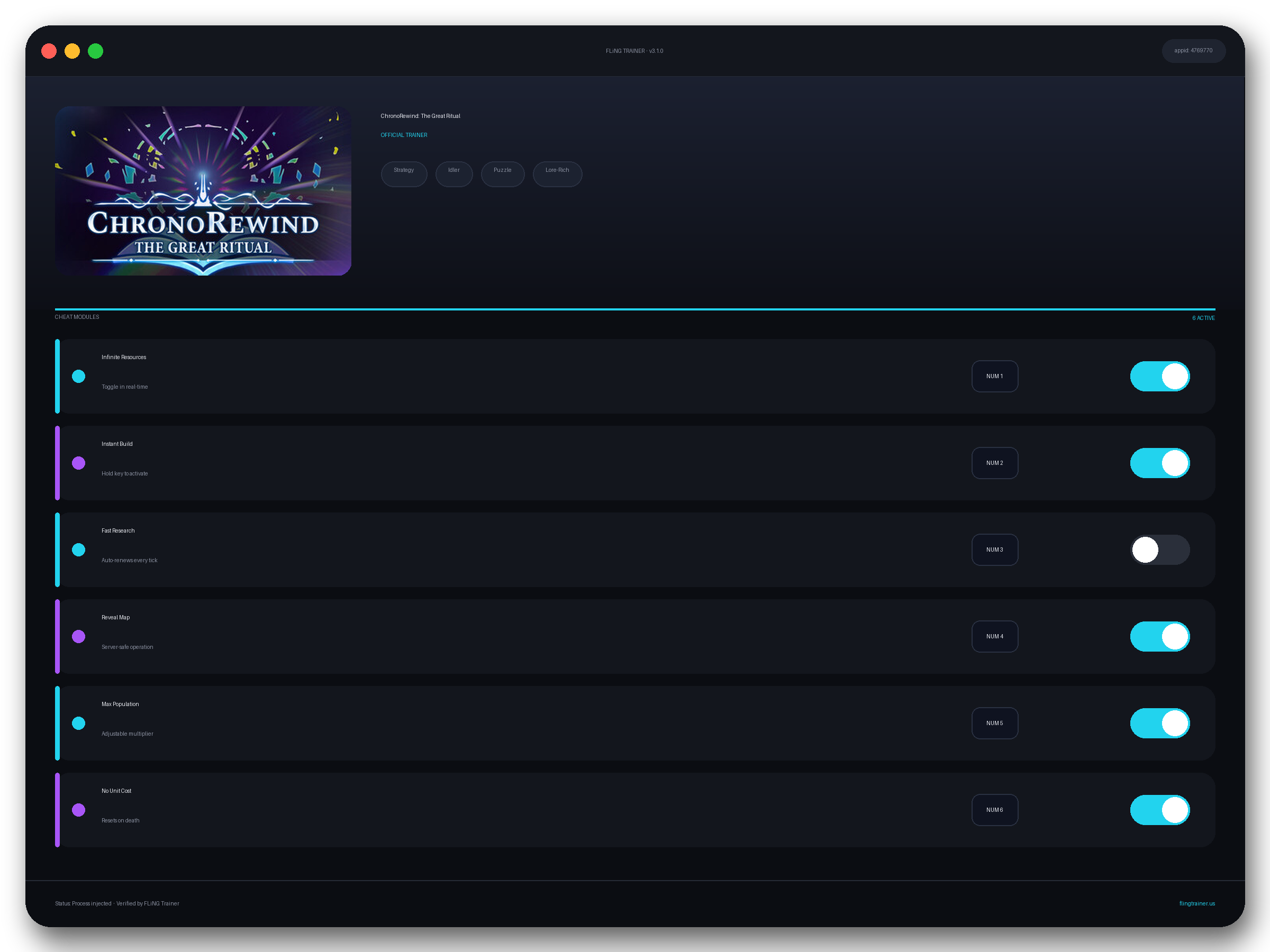Click the ChronoRewind cover art thumbnail
This screenshot has height=952, width=1270.
click(203, 190)
